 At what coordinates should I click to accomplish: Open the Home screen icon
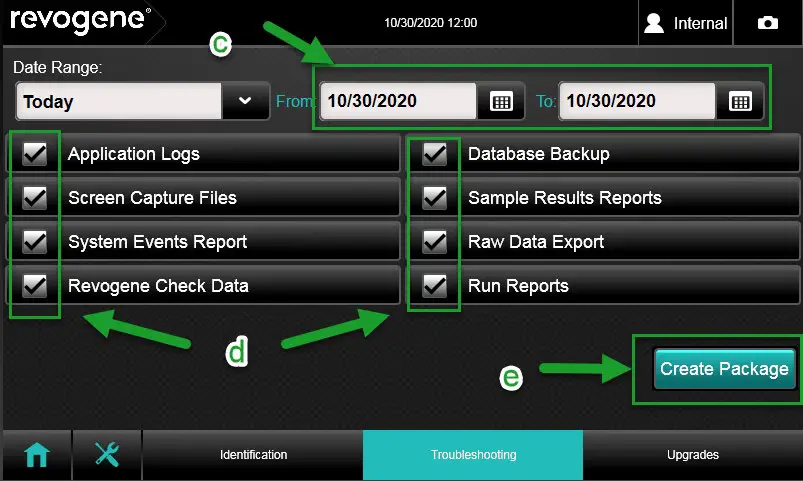(x=37, y=454)
